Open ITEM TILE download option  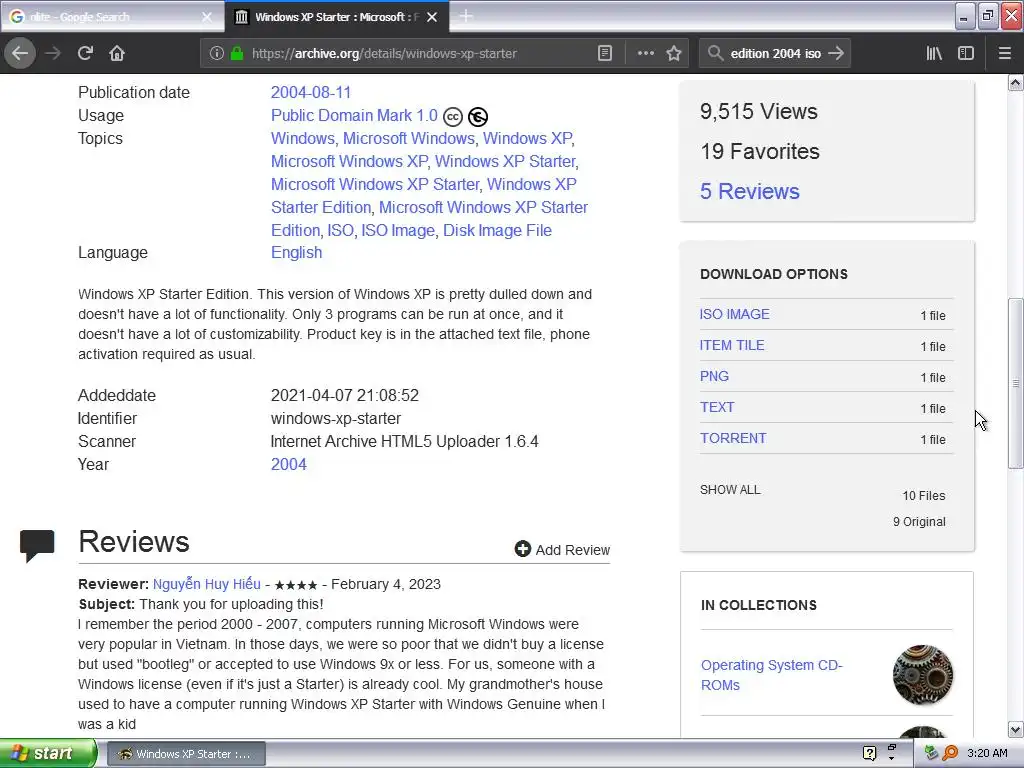pyautogui.click(x=731, y=345)
